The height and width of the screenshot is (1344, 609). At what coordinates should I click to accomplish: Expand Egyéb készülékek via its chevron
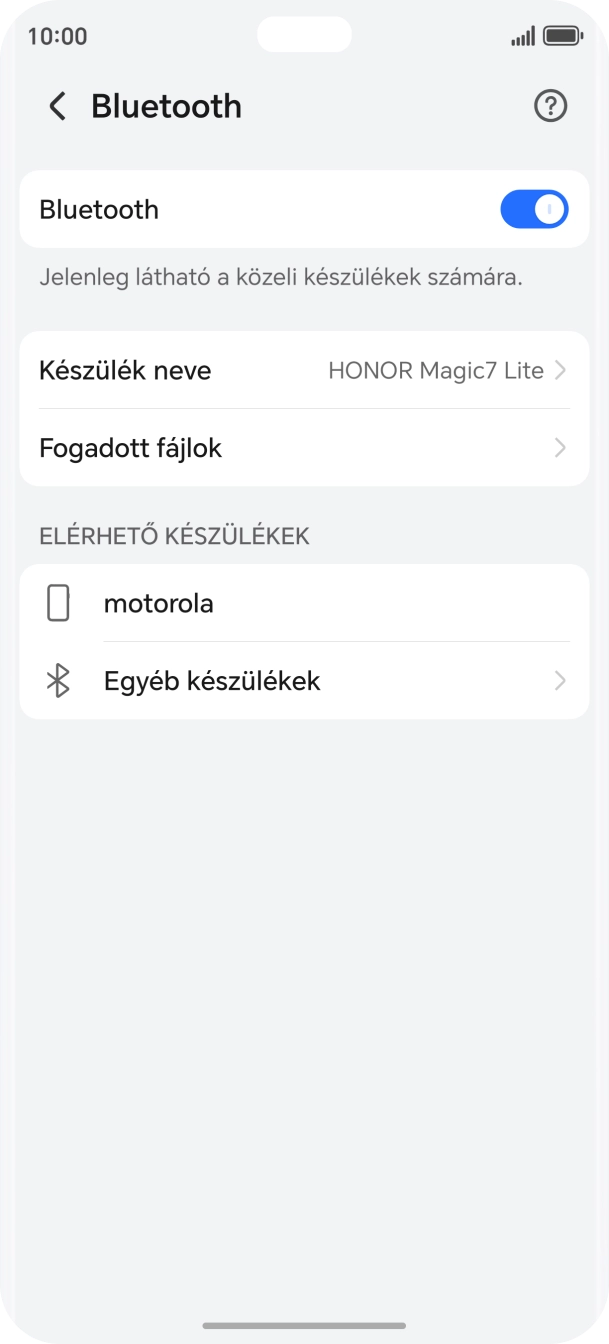(559, 681)
